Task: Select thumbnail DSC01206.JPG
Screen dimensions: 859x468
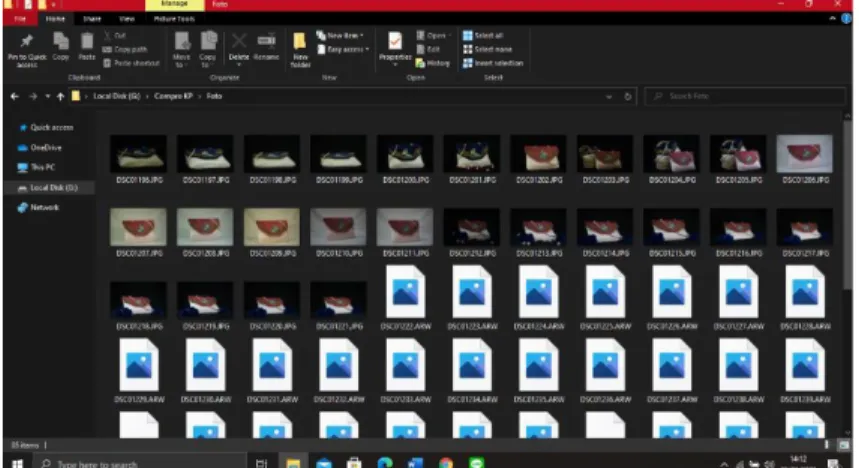Action: pos(805,159)
